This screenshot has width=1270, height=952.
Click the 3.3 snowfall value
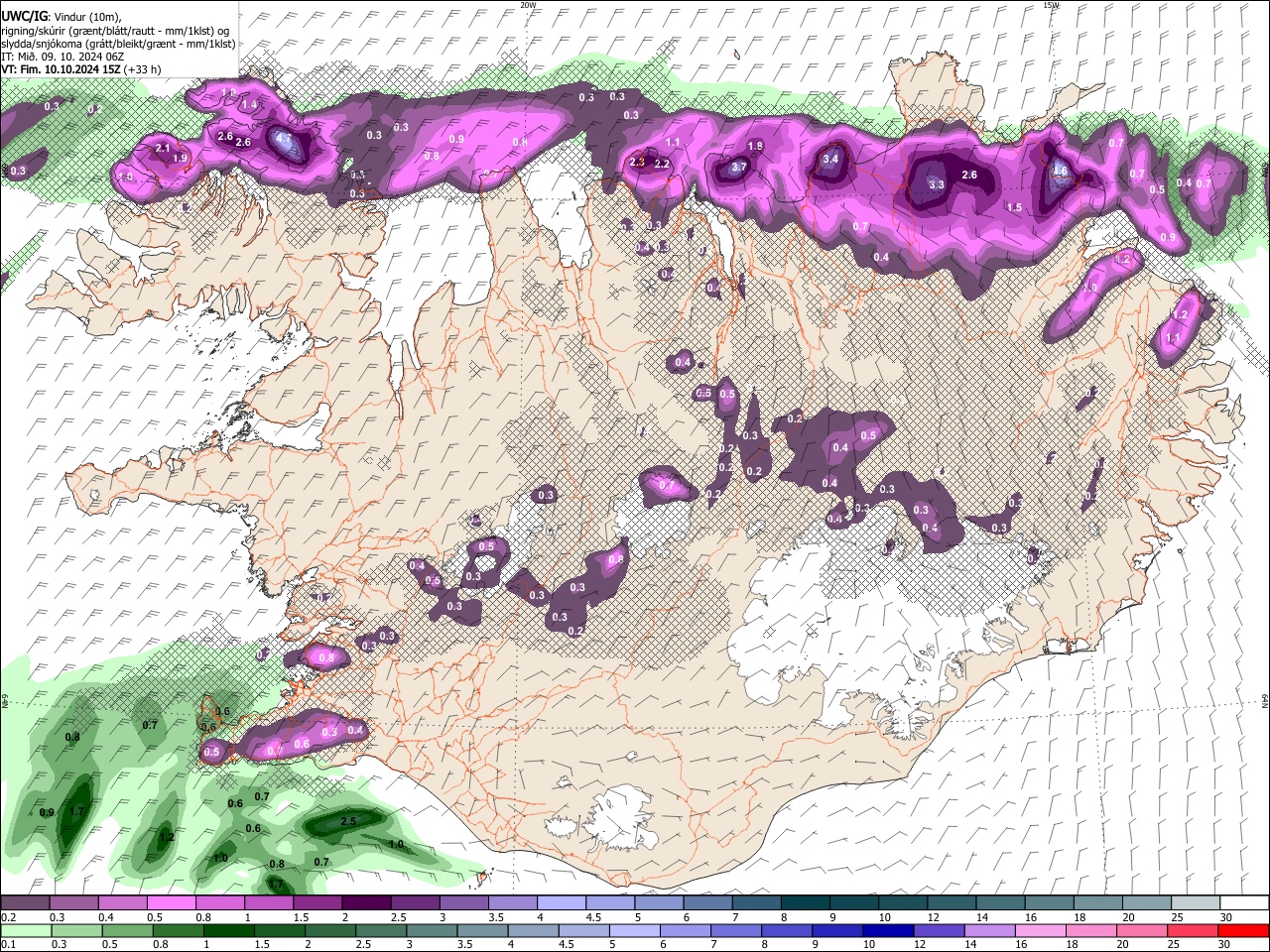coord(937,184)
